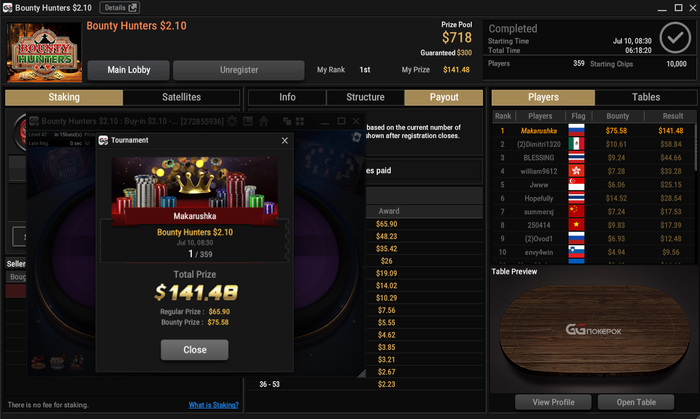
Task: Click the Bounty Hunters tournament logo
Action: pos(44,53)
